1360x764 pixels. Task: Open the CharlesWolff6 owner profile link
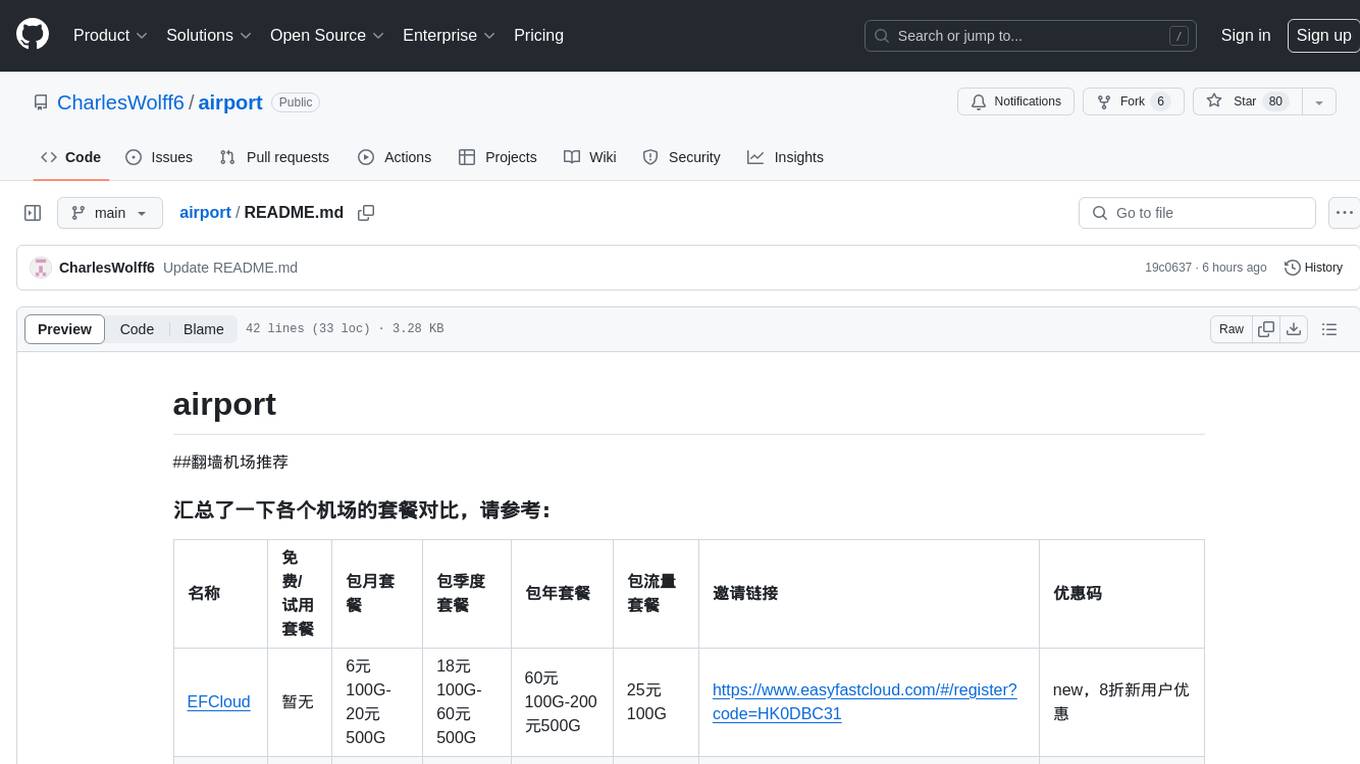[x=121, y=102]
